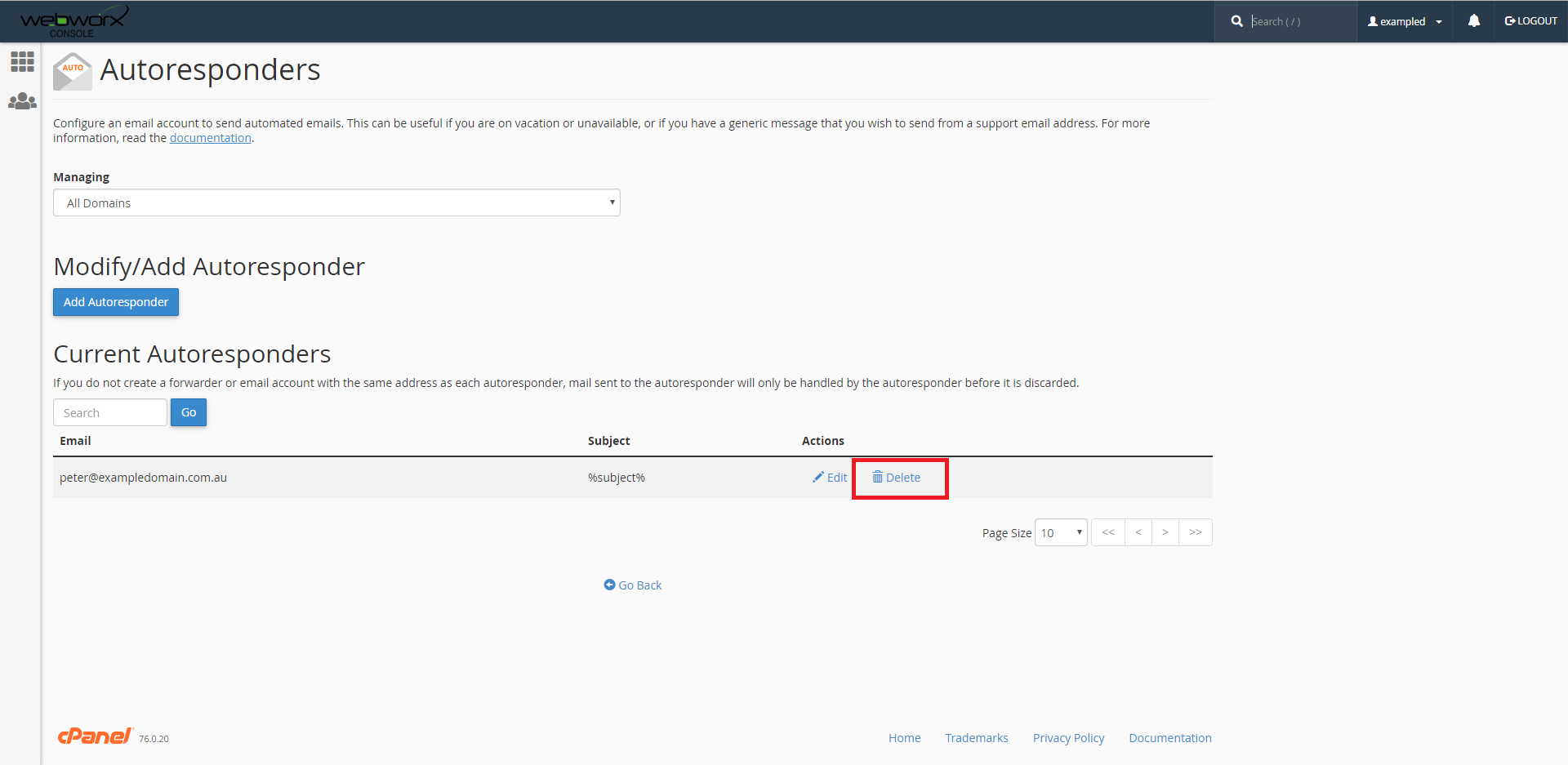The image size is (1568, 765).
Task: Open the Privacy Policy footer link
Action: 1068,738
